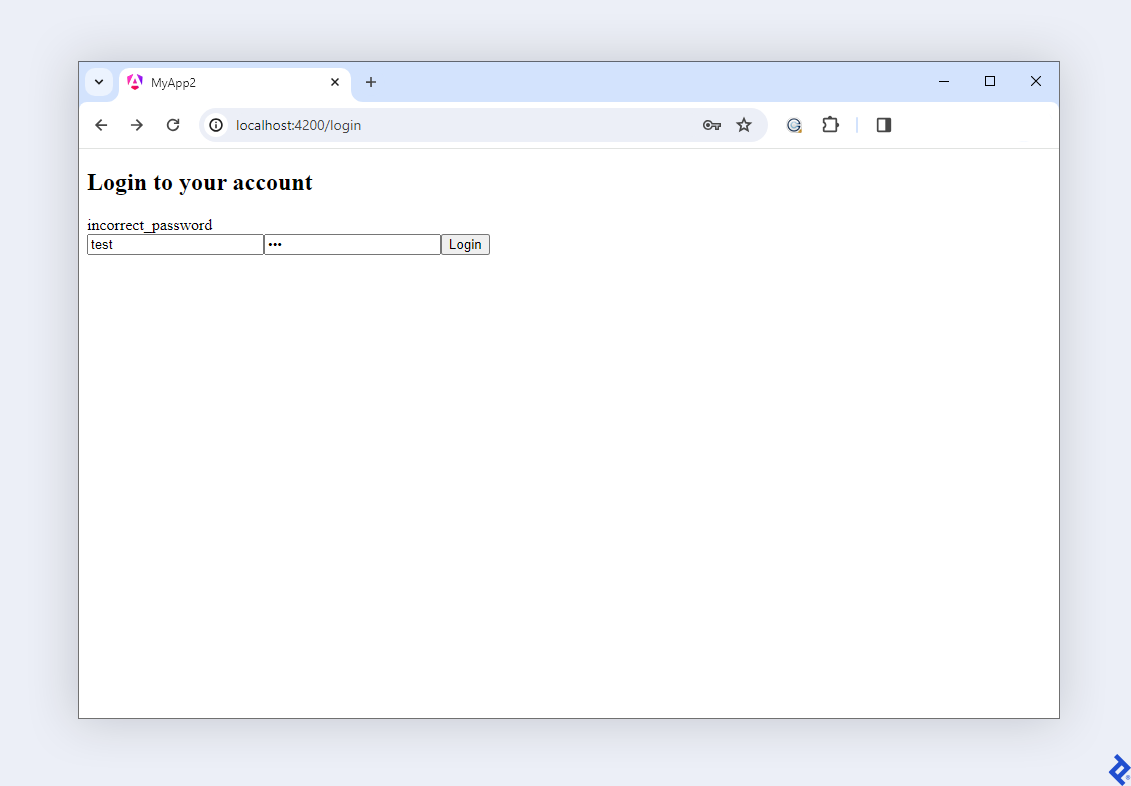This screenshot has width=1131, height=786.
Task: Click the Toptal logo in the corner
Action: click(x=1117, y=769)
